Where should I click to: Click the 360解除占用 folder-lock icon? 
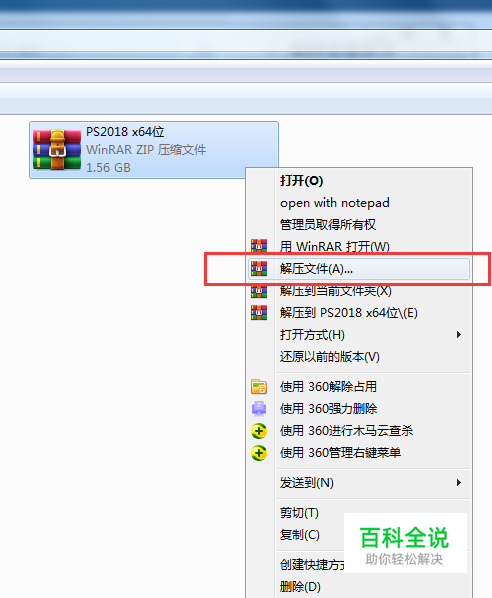click(x=259, y=387)
